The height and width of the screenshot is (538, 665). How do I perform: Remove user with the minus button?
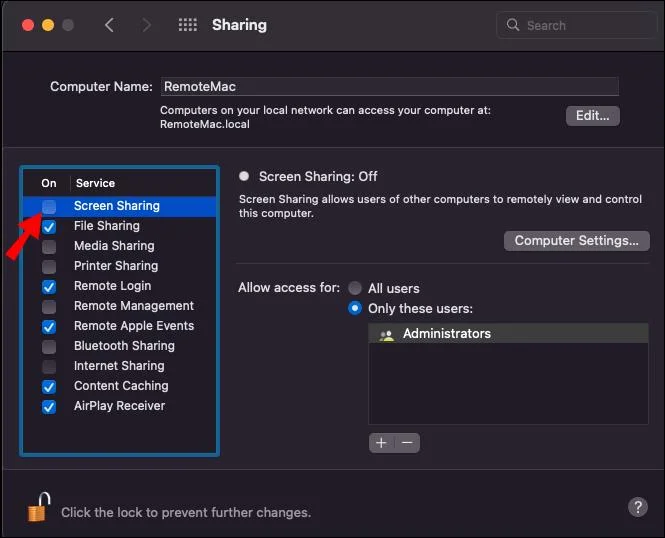[x=407, y=442]
